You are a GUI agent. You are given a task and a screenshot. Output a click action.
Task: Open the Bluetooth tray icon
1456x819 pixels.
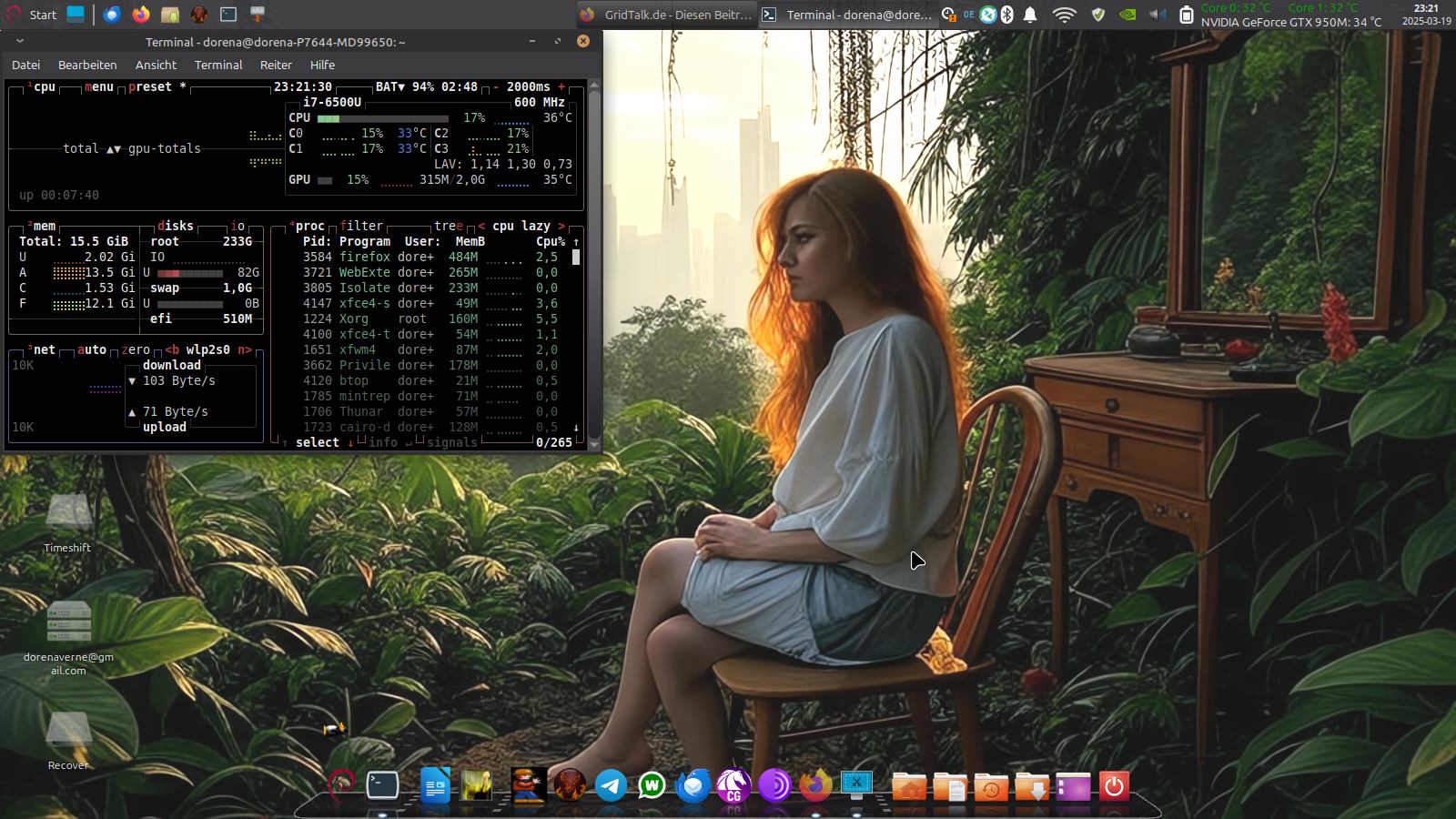tap(1007, 15)
